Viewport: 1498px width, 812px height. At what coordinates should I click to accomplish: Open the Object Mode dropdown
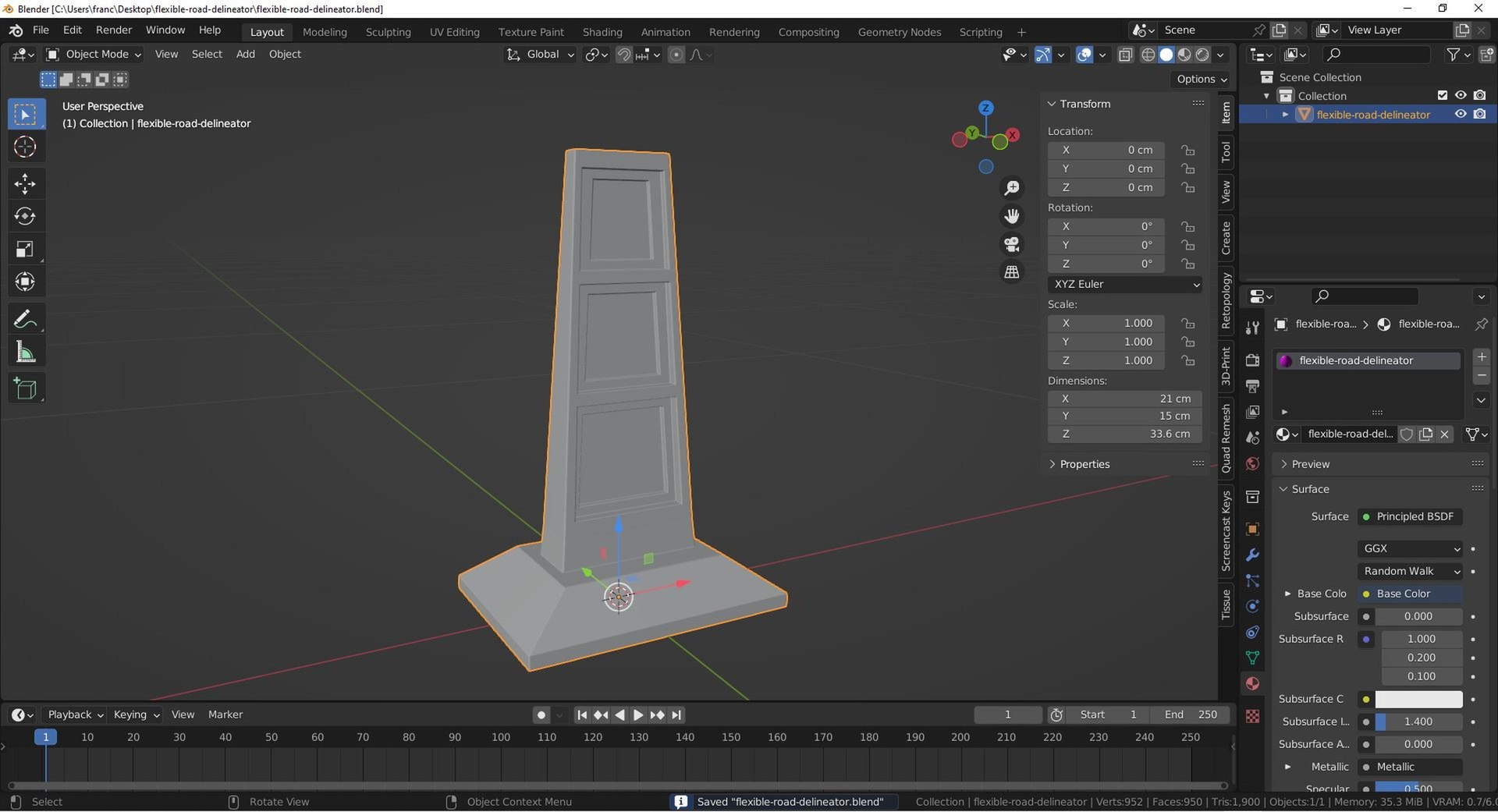[x=94, y=55]
